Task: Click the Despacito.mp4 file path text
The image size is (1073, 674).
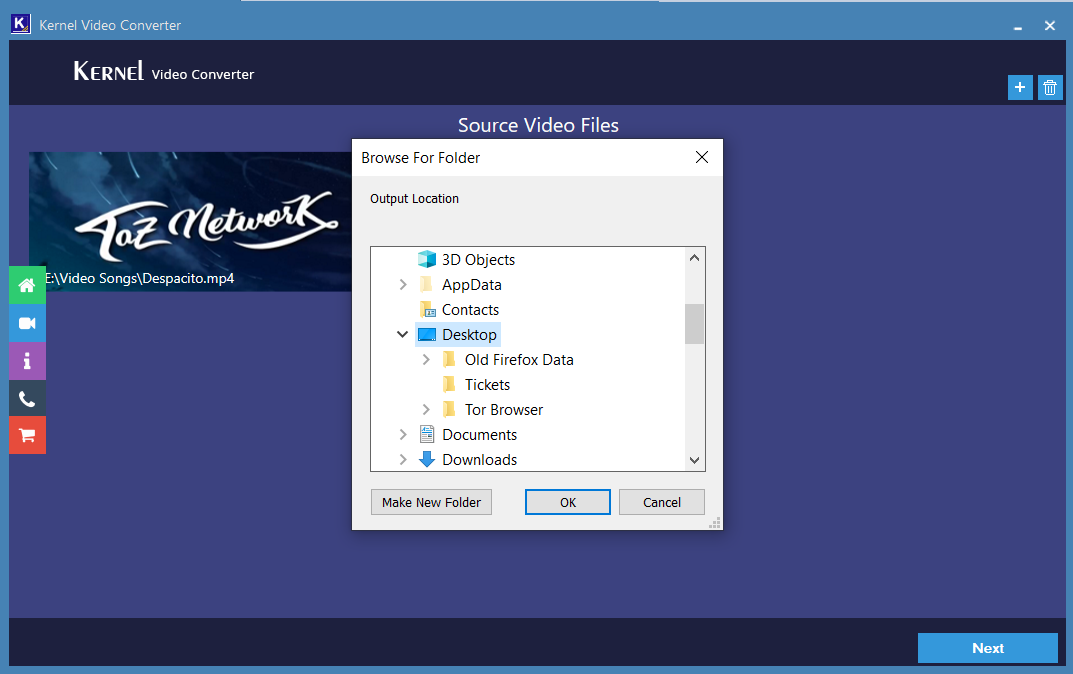Action: click(x=140, y=278)
